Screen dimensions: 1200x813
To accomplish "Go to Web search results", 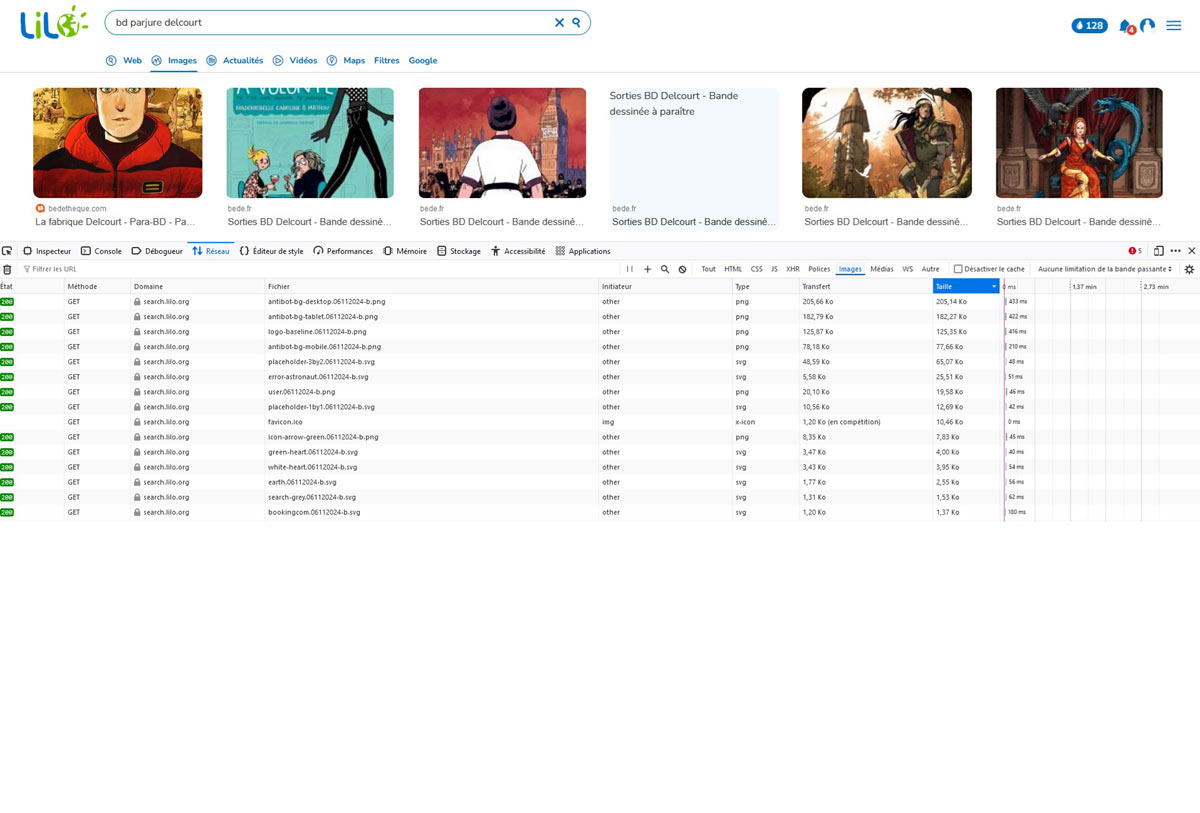I will [x=124, y=61].
